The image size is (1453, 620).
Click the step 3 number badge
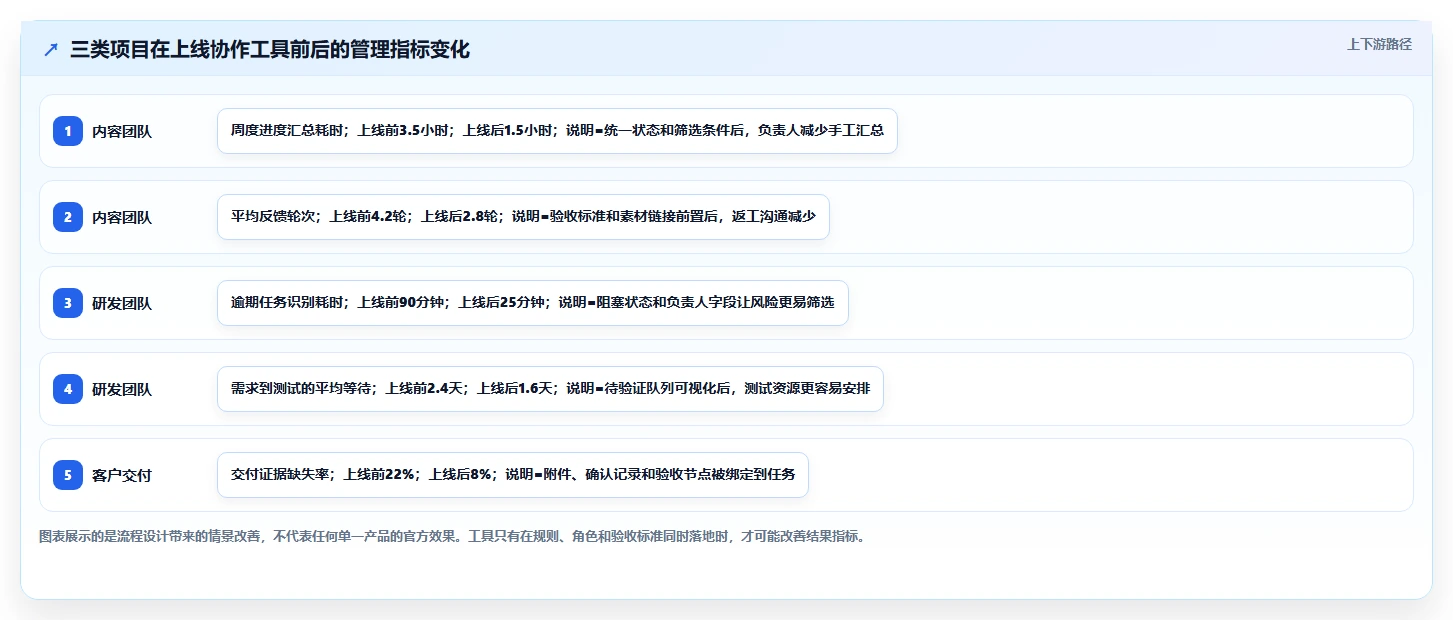pyautogui.click(x=68, y=303)
